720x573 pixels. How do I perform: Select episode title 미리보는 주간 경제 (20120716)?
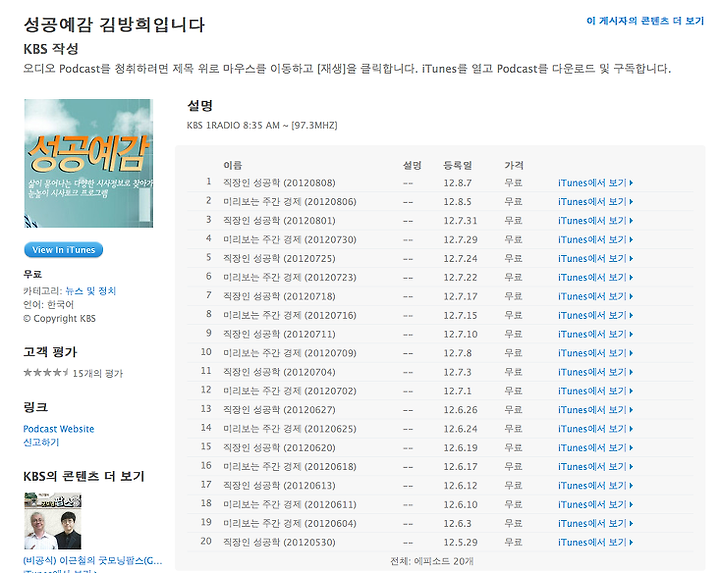click(290, 315)
